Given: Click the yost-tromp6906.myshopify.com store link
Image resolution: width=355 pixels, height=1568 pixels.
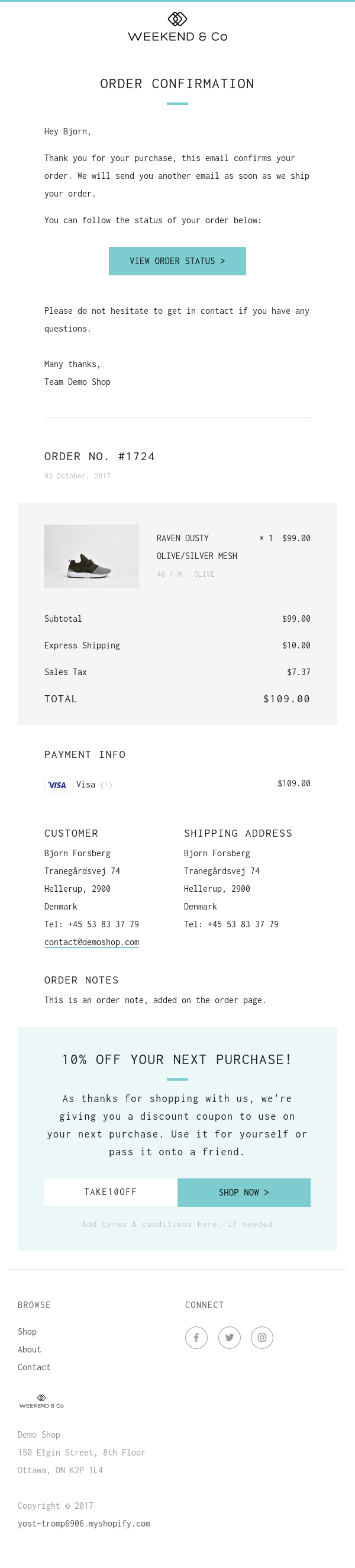Looking at the screenshot, I should (84, 1523).
